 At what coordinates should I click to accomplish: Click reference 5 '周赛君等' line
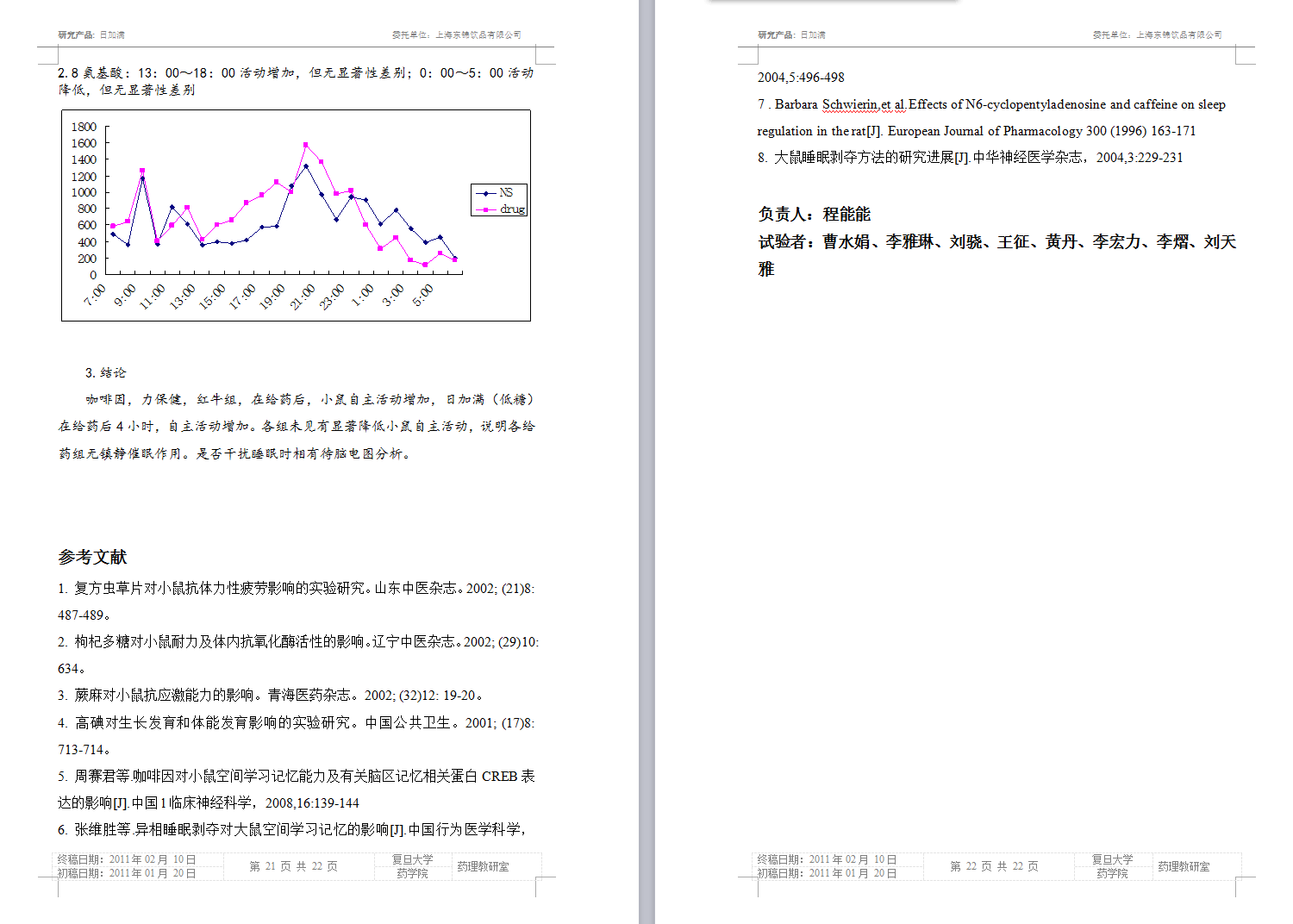[x=297, y=776]
